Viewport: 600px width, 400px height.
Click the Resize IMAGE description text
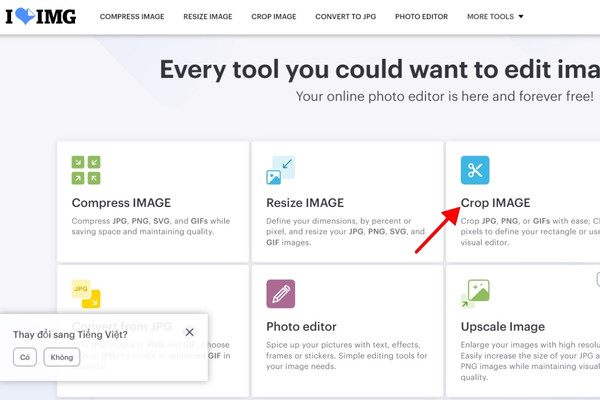(346, 232)
